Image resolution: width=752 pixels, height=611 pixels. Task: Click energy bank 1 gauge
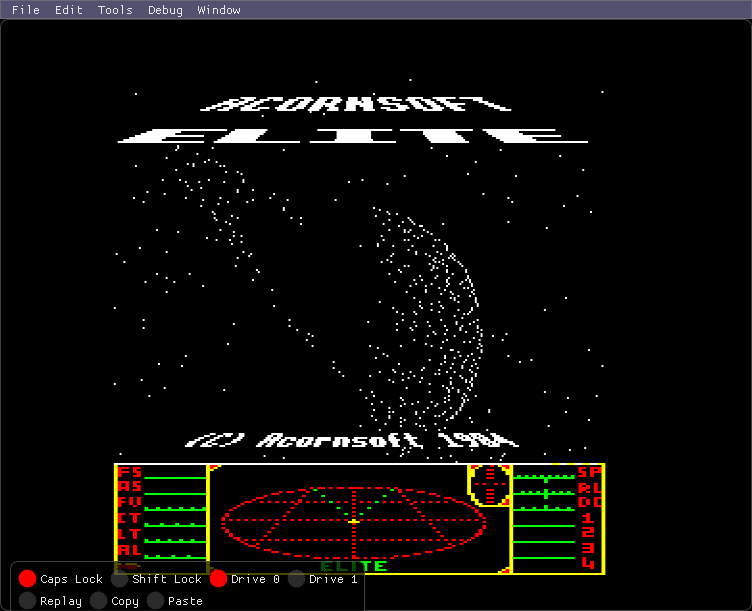[544, 526]
